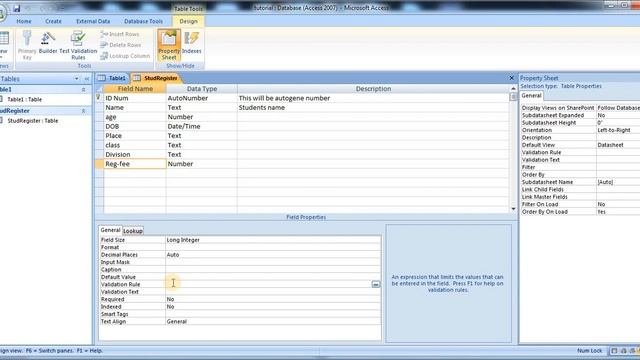The image size is (640, 360).
Task: Open the Home ribbon tab
Action: pos(24,21)
